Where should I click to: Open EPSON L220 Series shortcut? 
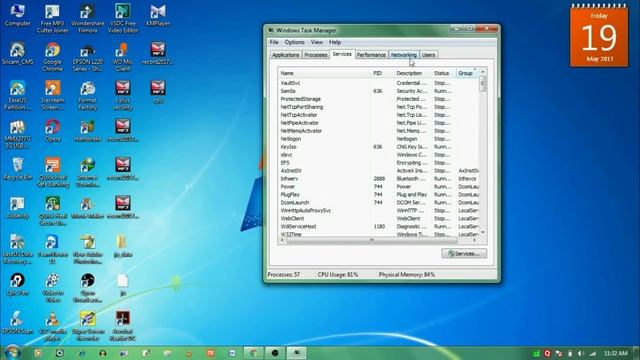pos(87,57)
